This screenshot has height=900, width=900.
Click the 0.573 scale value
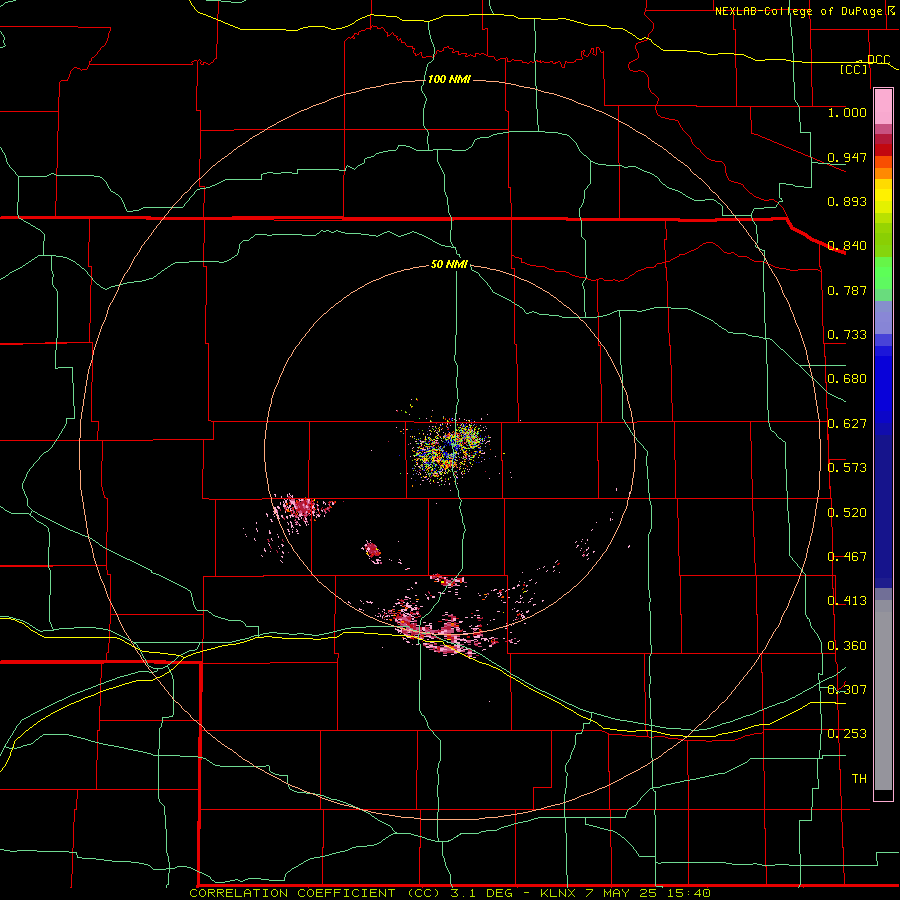pyautogui.click(x=847, y=468)
